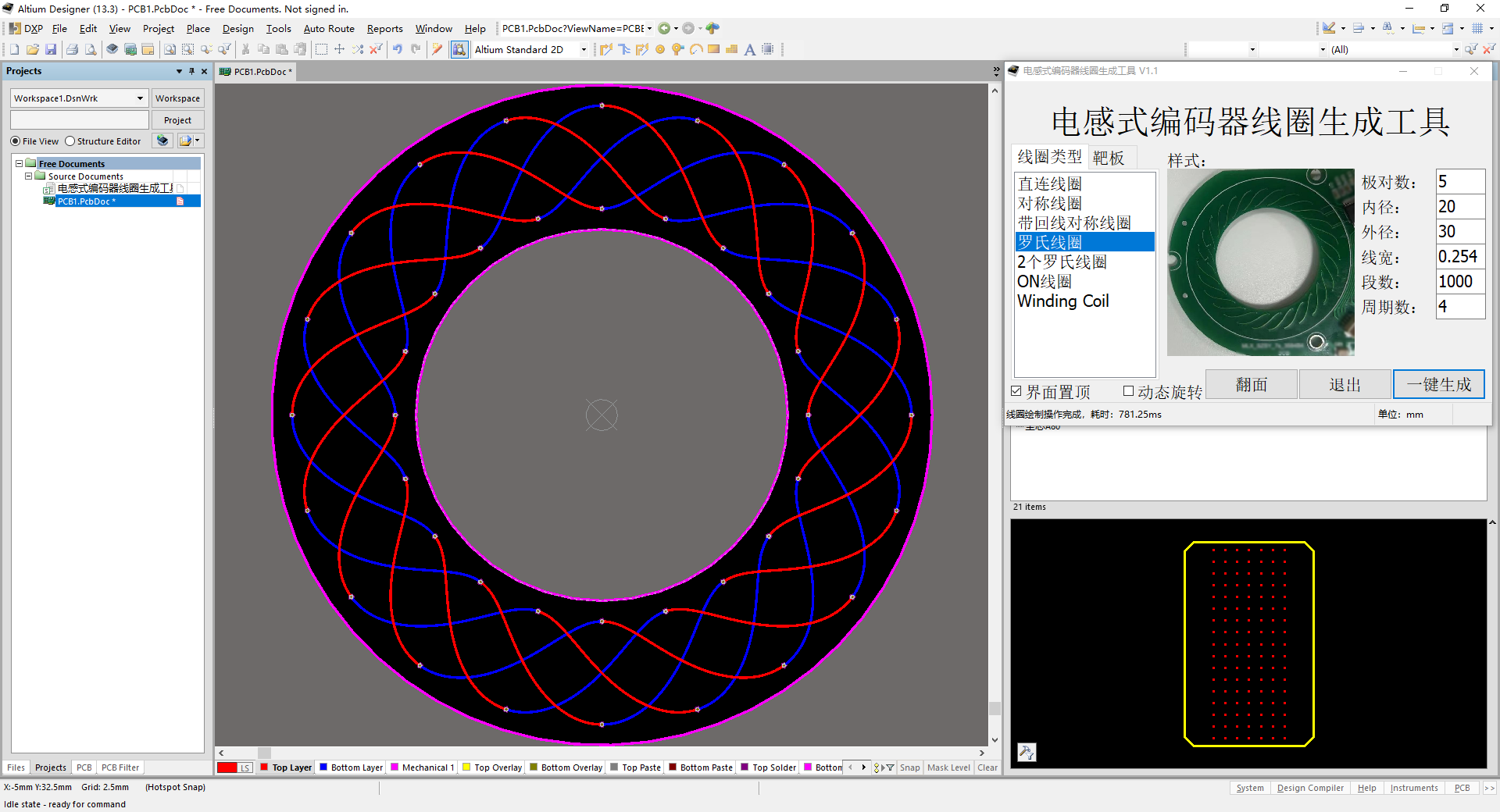1500x812 pixels.
Task: Click the 翻面 button
Action: 1251,384
